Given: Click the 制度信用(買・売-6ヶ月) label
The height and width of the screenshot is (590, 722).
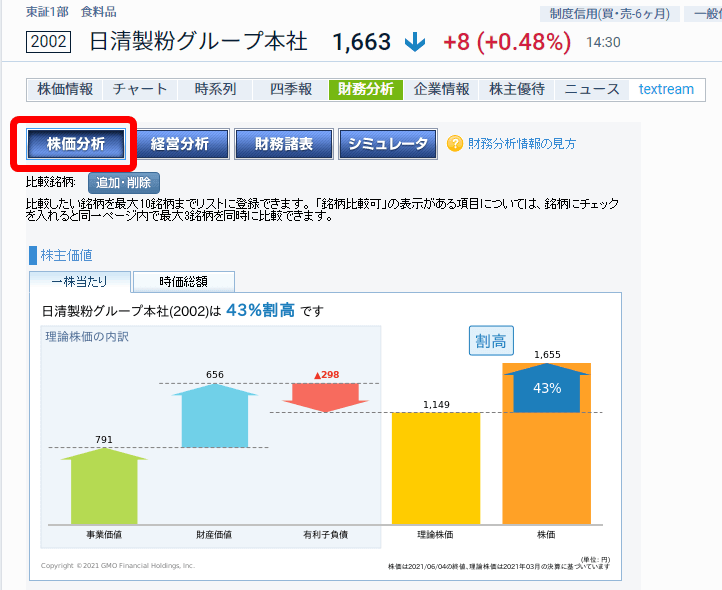Looking at the screenshot, I should 610,14.
